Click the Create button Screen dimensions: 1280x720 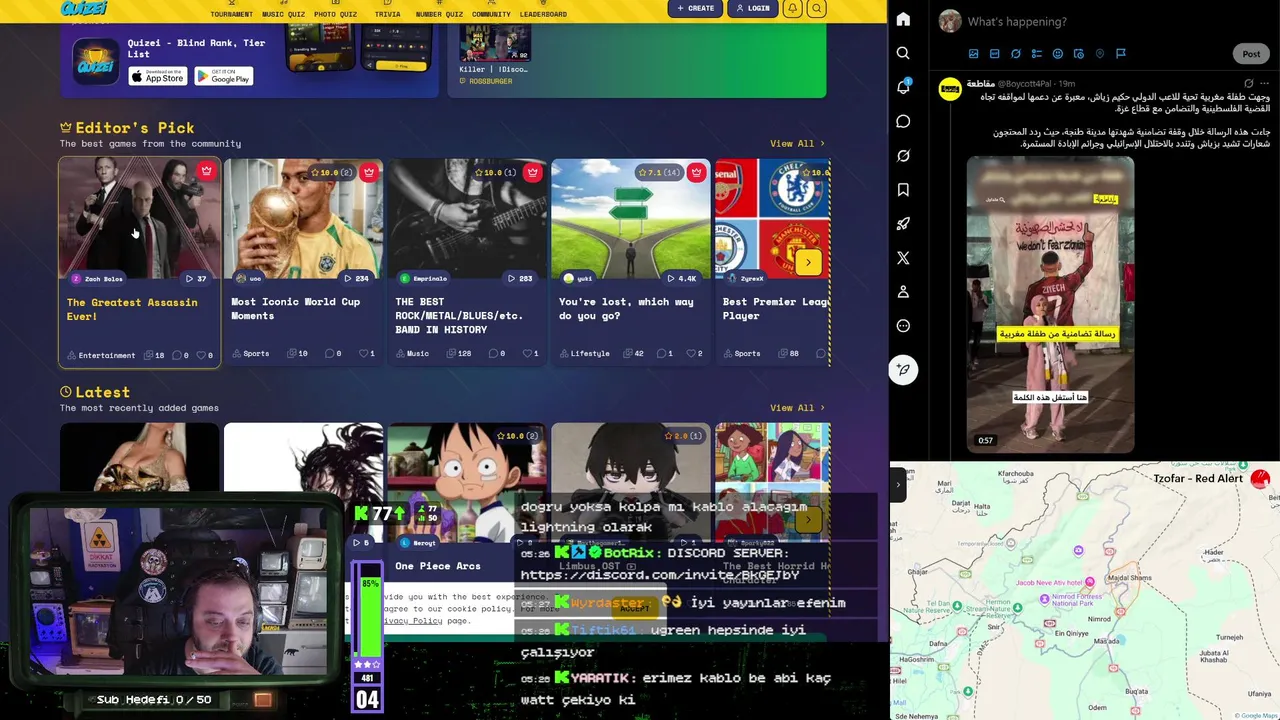(x=695, y=8)
